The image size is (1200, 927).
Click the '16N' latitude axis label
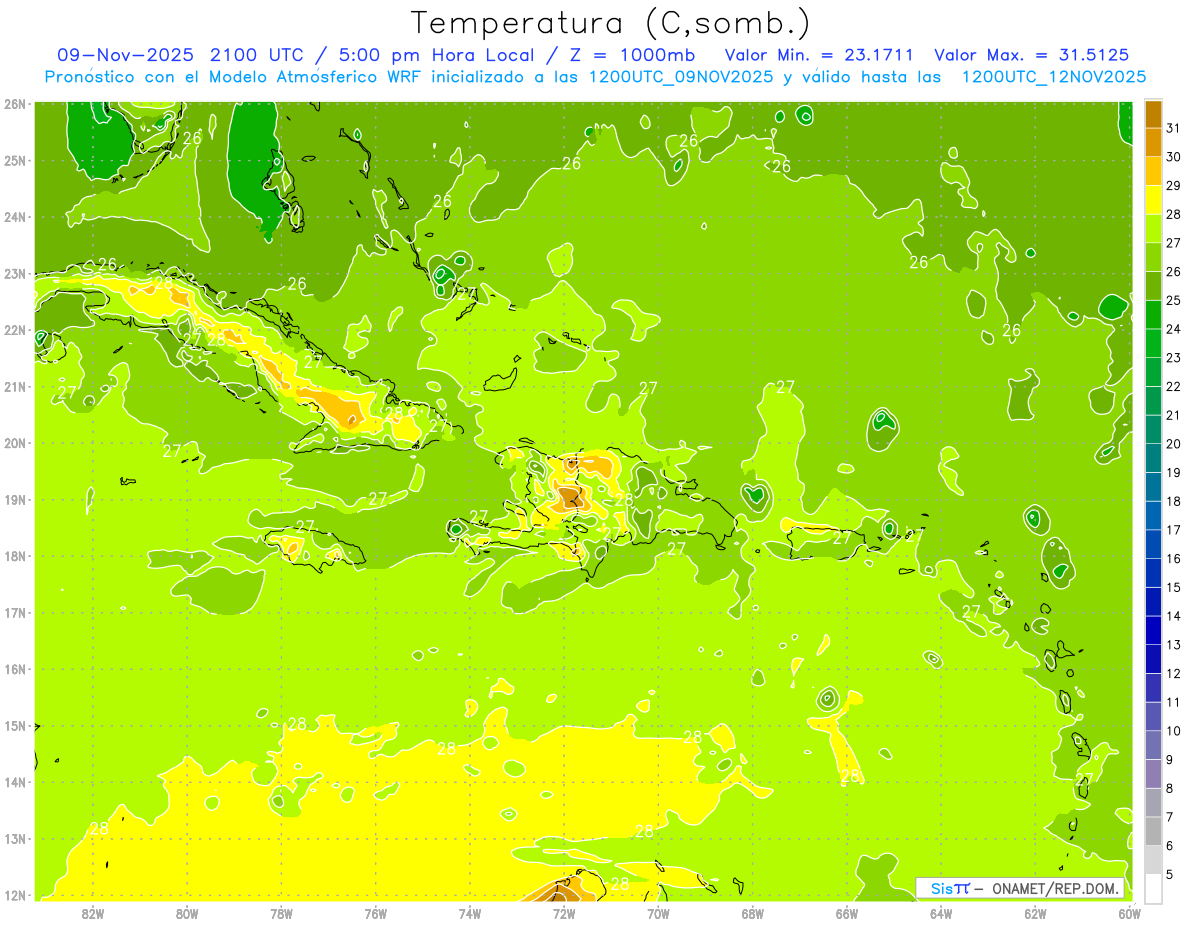[15, 669]
